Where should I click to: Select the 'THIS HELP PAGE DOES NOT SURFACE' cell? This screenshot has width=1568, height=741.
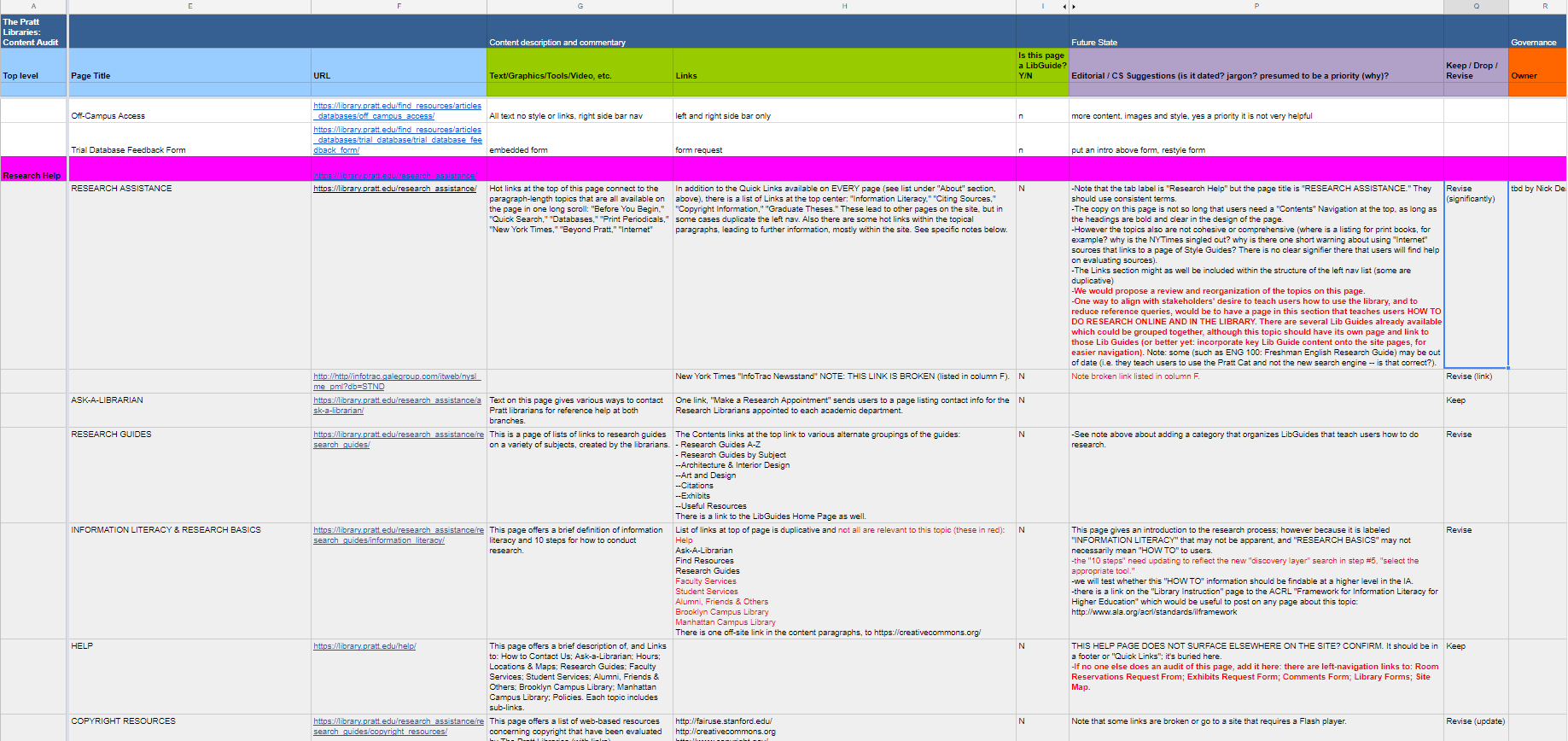click(x=1256, y=676)
